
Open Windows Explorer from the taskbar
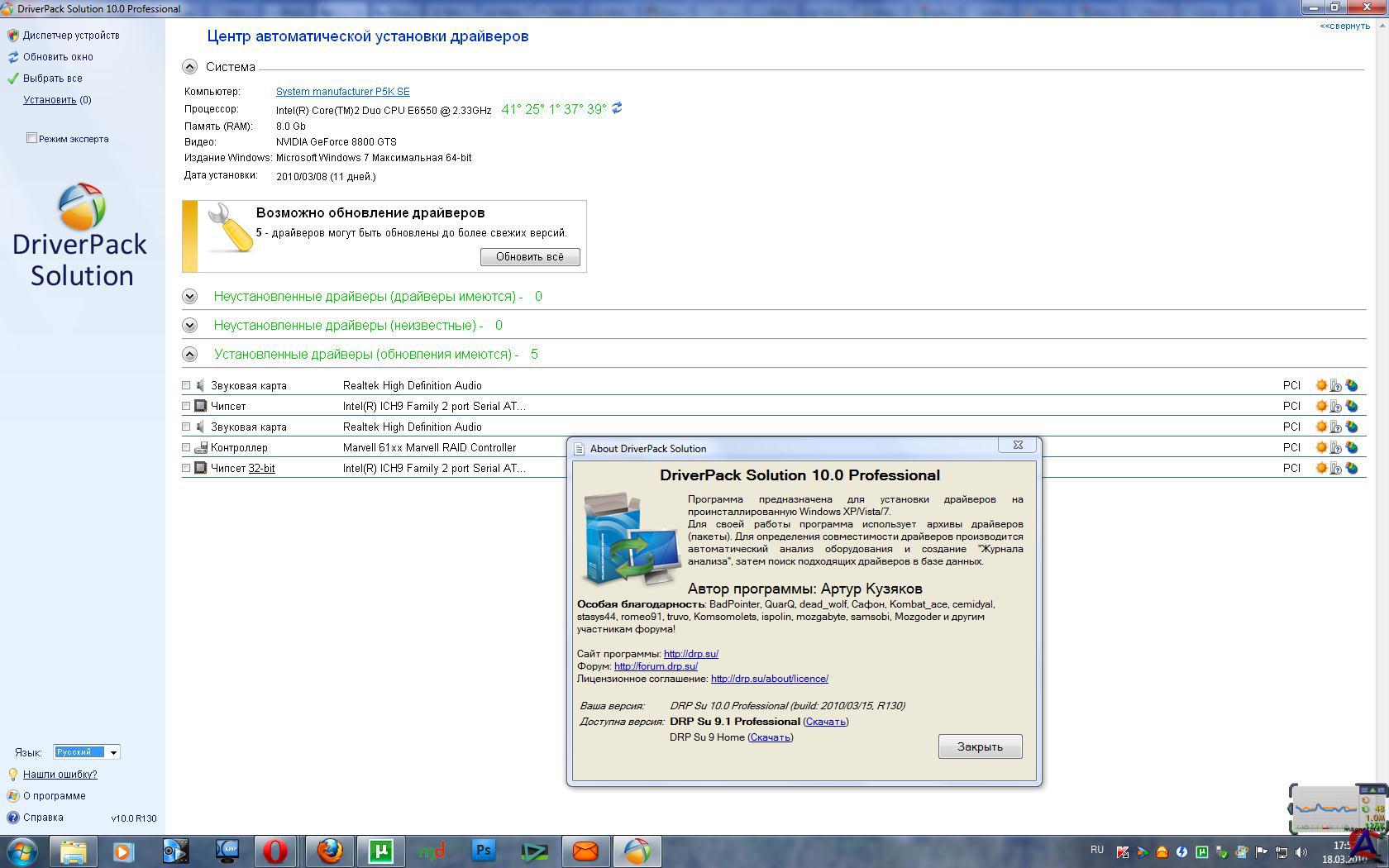coord(73,851)
